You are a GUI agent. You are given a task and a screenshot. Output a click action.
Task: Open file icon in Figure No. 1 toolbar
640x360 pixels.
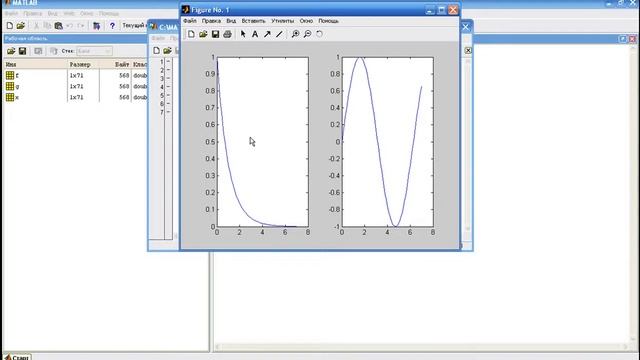coord(203,34)
